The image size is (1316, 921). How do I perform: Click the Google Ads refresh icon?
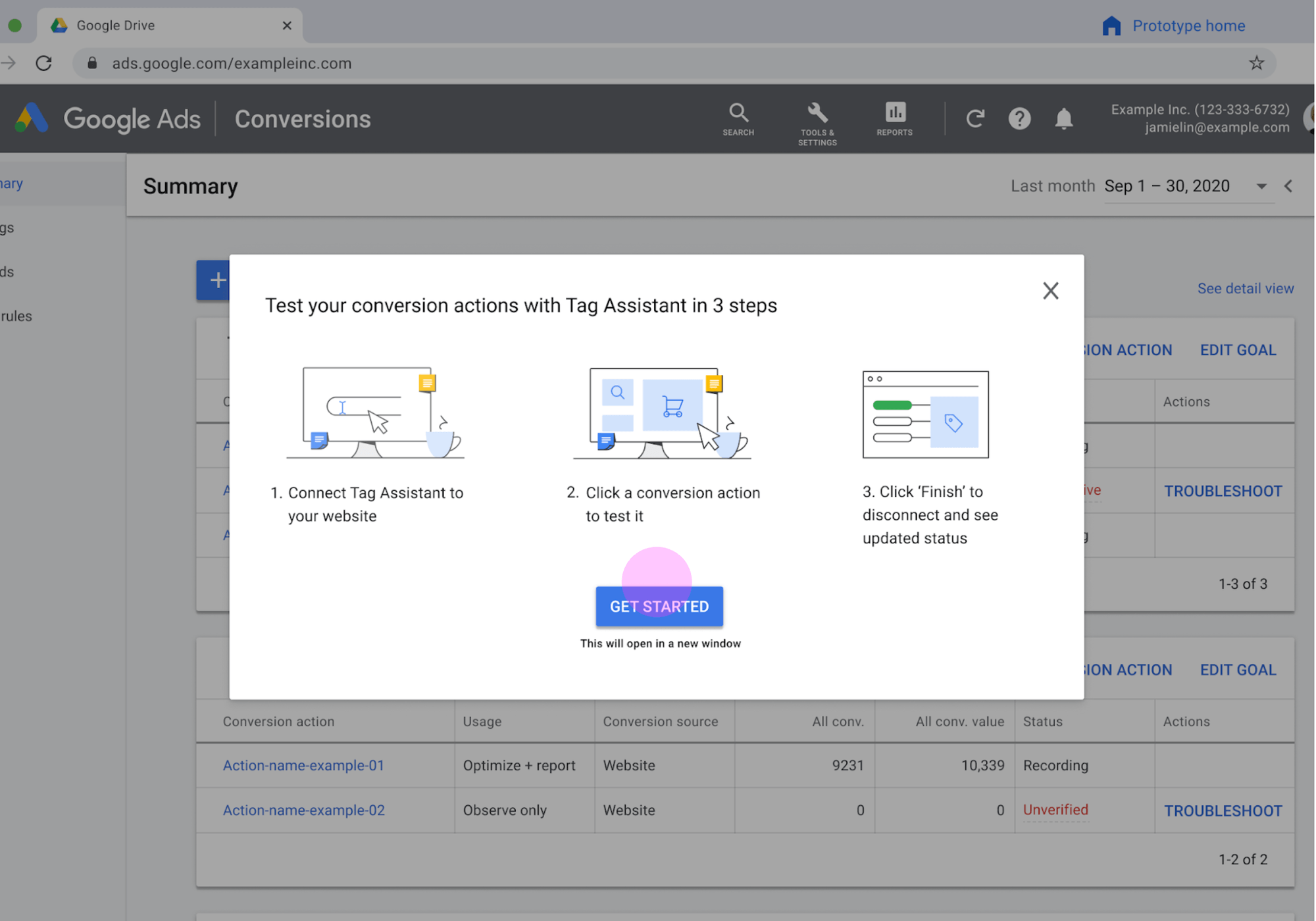(975, 119)
